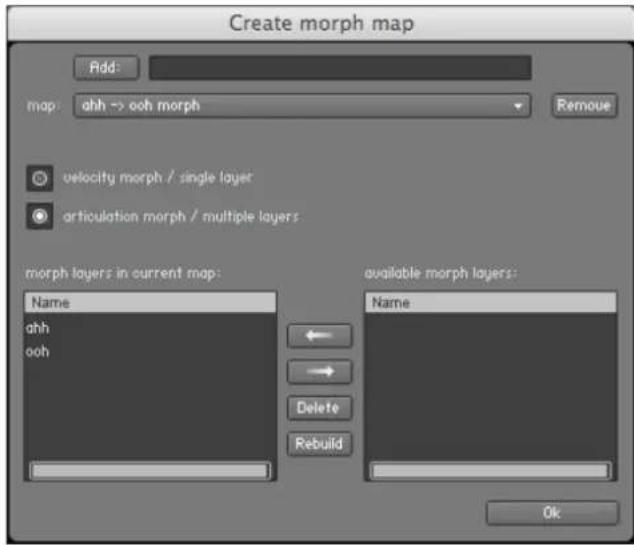Confirm with the Ok button
Screen dimensions: 634x545
tap(552, 513)
